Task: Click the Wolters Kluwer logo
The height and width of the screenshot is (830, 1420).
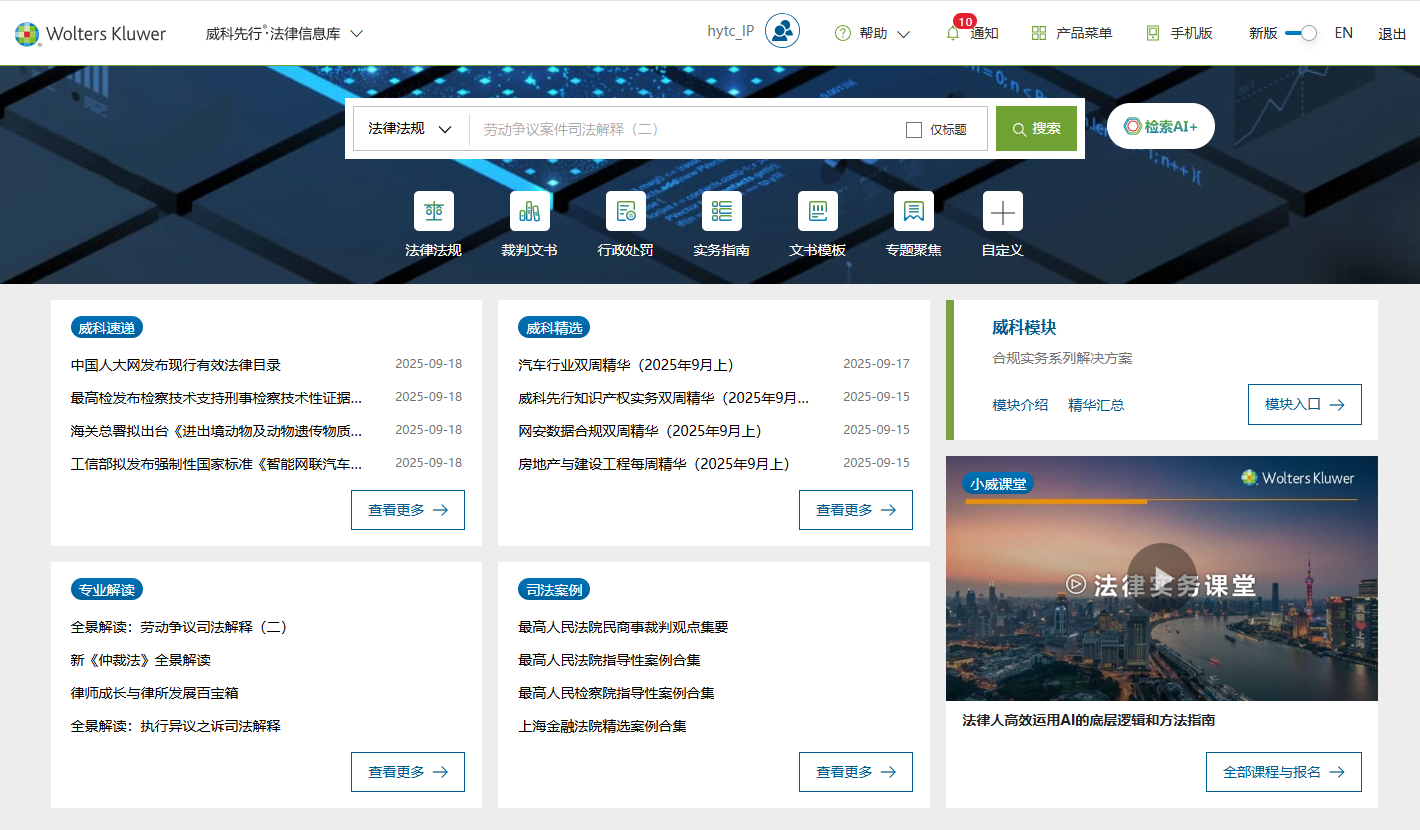Action: coord(90,34)
